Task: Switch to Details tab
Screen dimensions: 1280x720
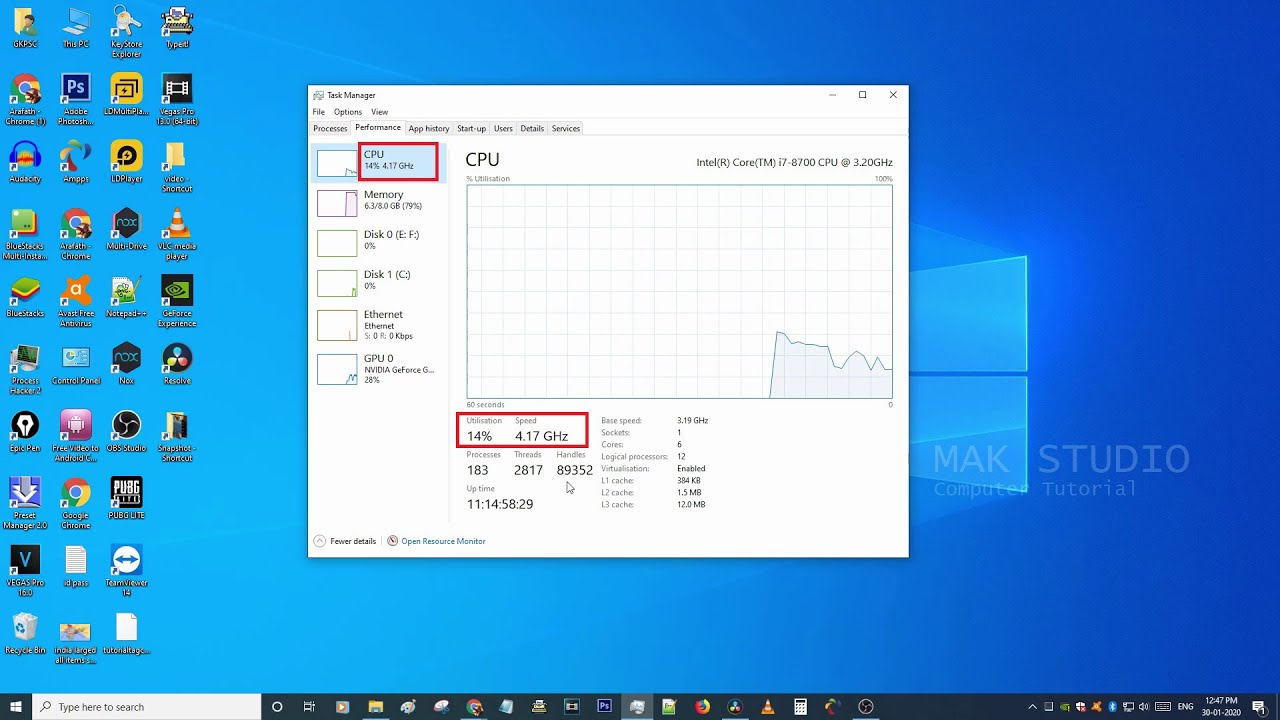Action: [x=532, y=128]
